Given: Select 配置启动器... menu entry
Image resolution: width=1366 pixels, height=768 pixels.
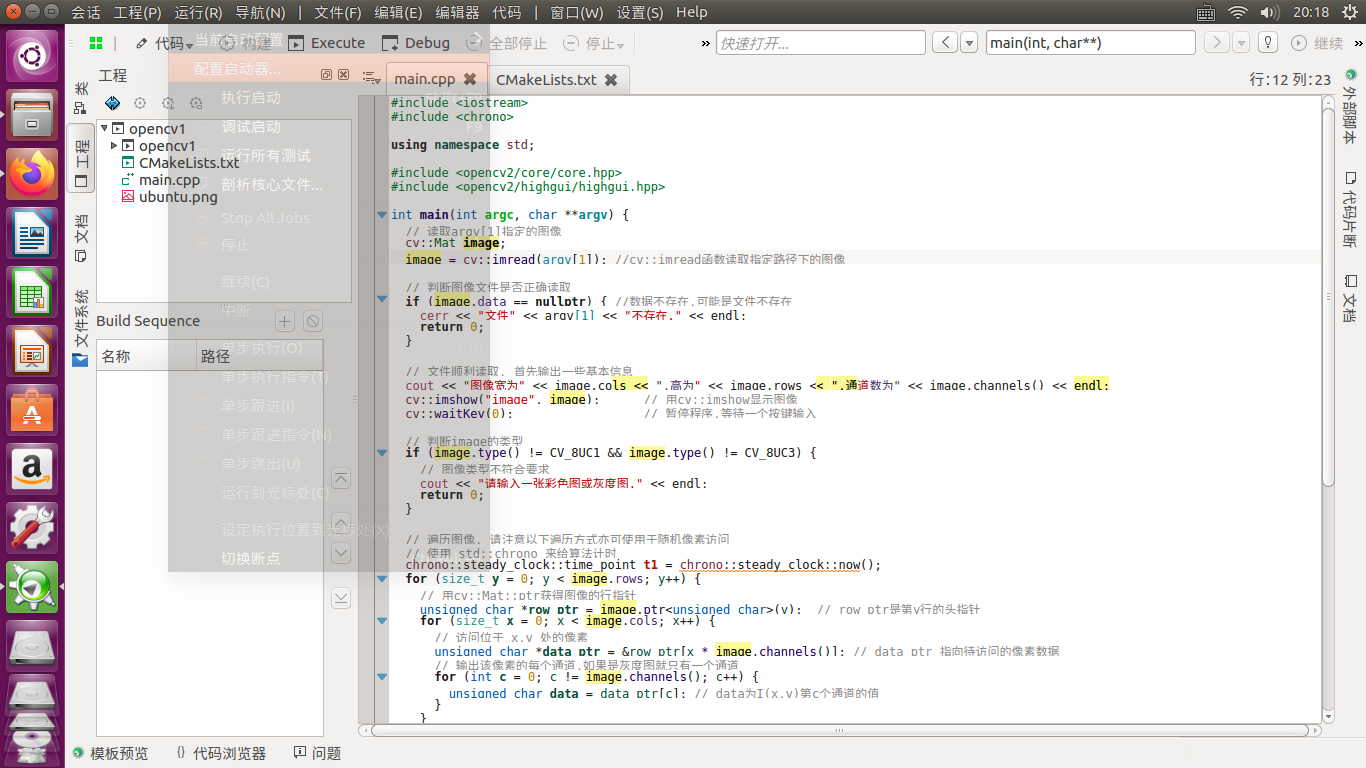Looking at the screenshot, I should click(x=237, y=69).
